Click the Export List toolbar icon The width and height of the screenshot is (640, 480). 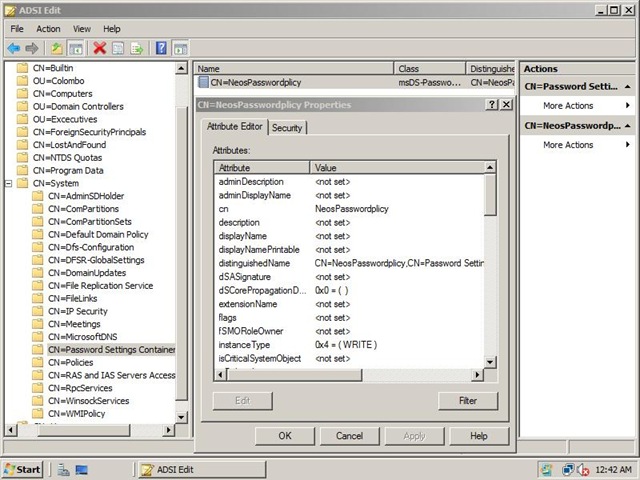[x=136, y=49]
